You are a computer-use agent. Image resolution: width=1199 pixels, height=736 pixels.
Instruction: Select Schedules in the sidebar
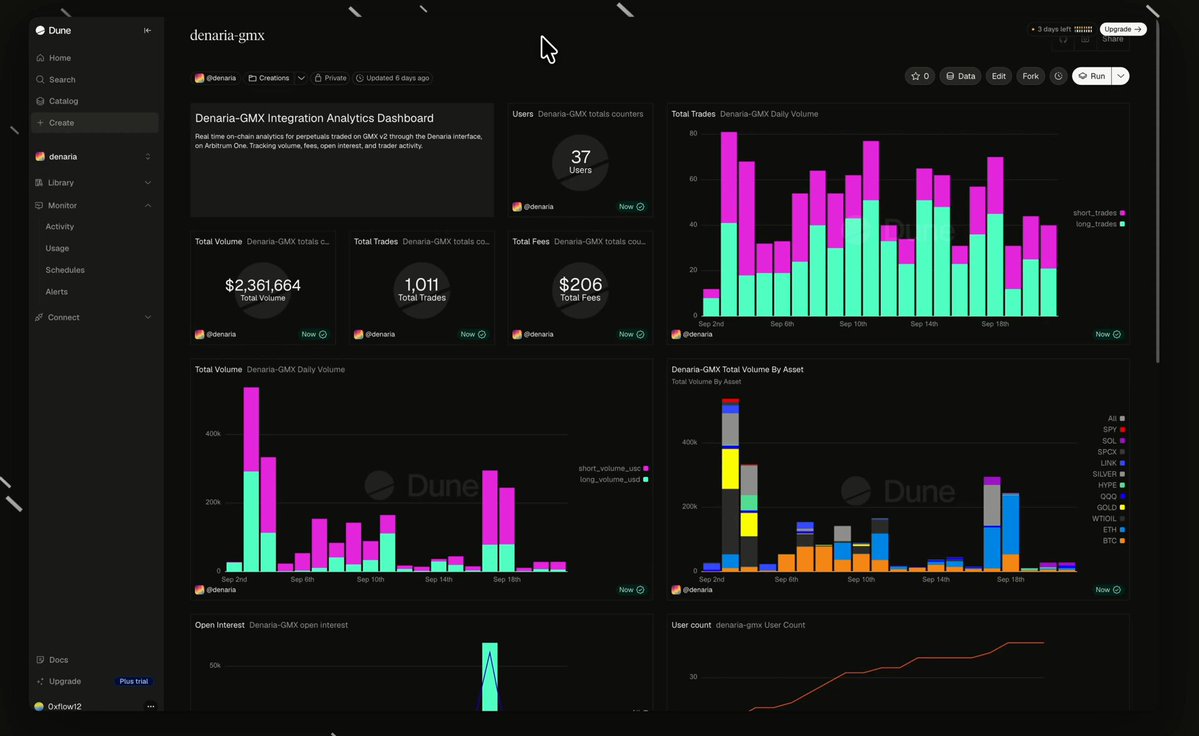(65, 271)
